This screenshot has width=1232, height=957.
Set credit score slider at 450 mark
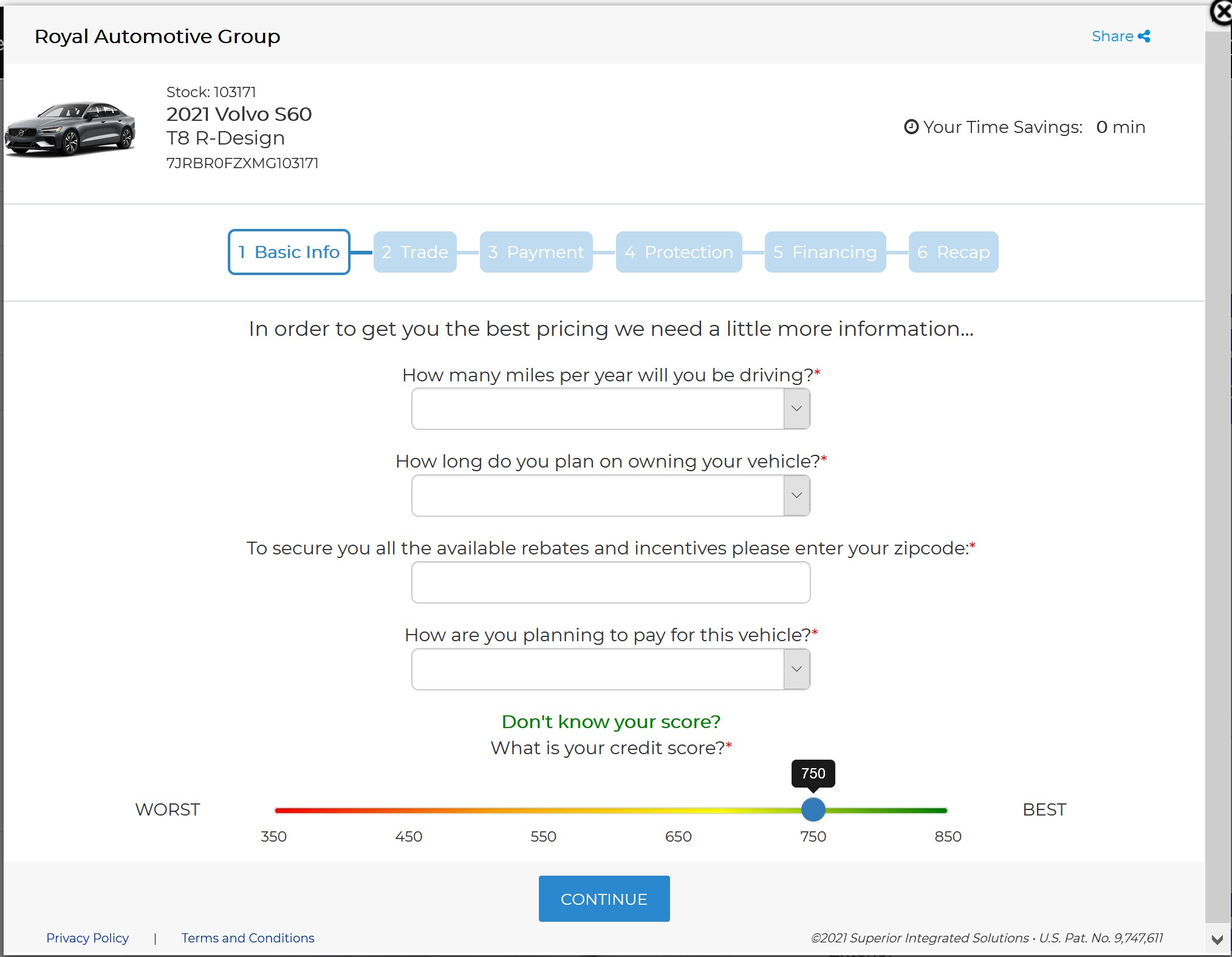409,810
